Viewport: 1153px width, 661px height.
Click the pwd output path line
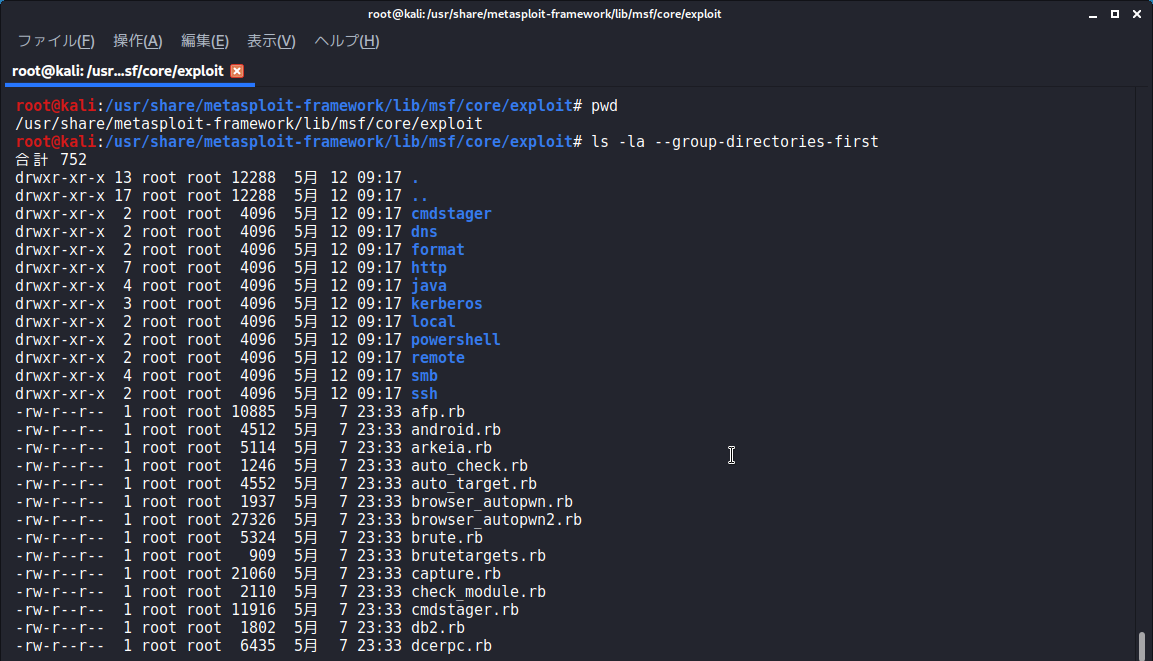[x=249, y=124]
